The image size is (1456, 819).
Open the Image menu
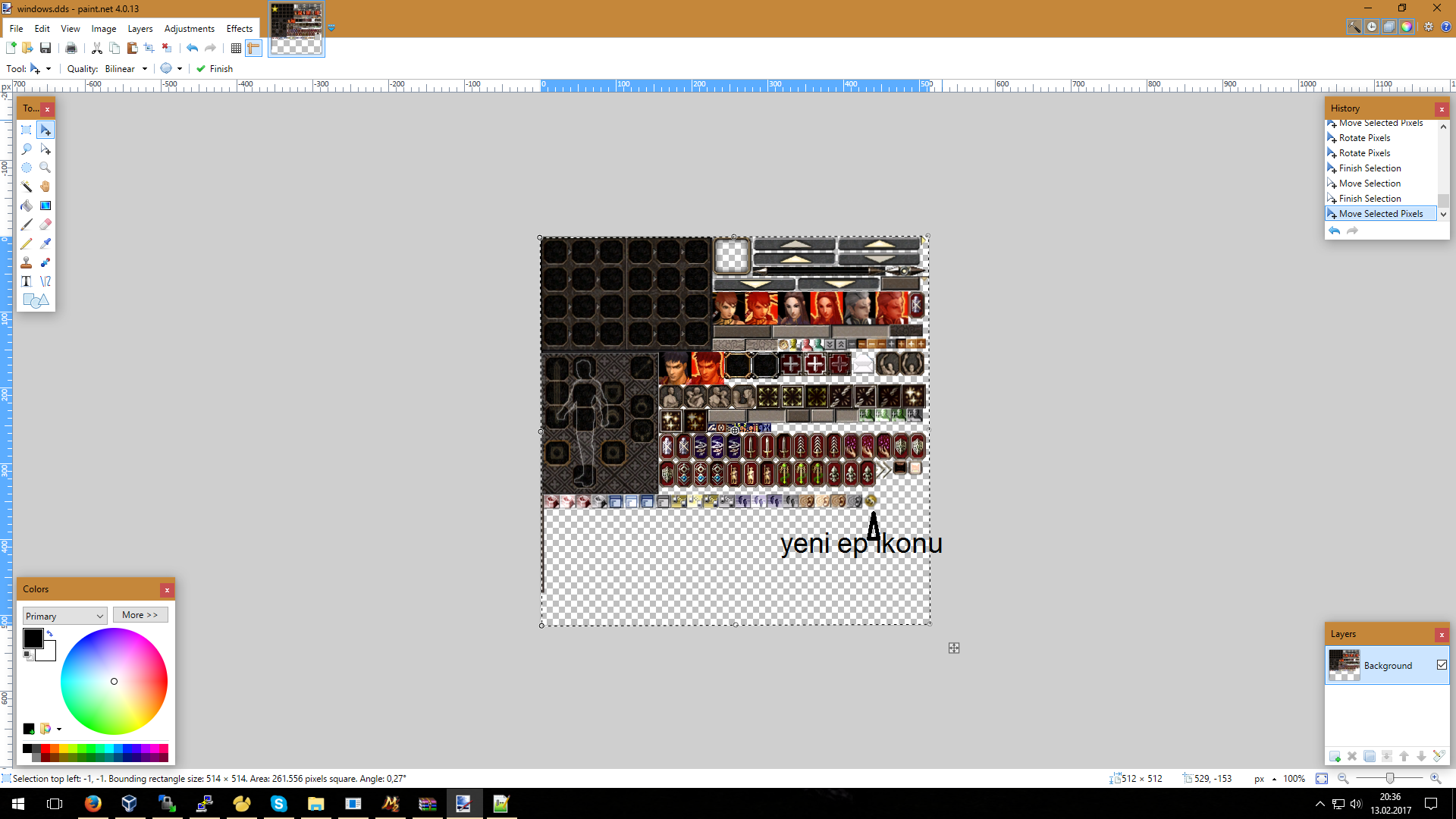[x=104, y=28]
